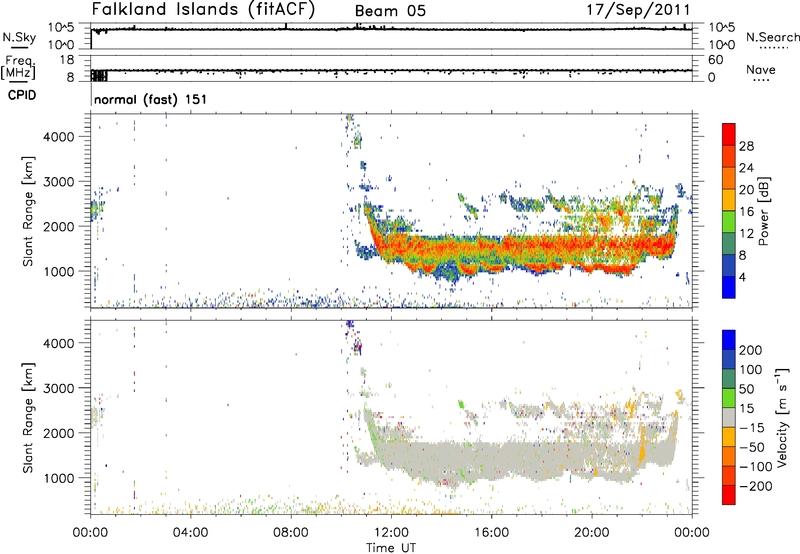Click the '08:00' time axis tick label
The width and height of the screenshot is (800, 554).
click(x=291, y=532)
